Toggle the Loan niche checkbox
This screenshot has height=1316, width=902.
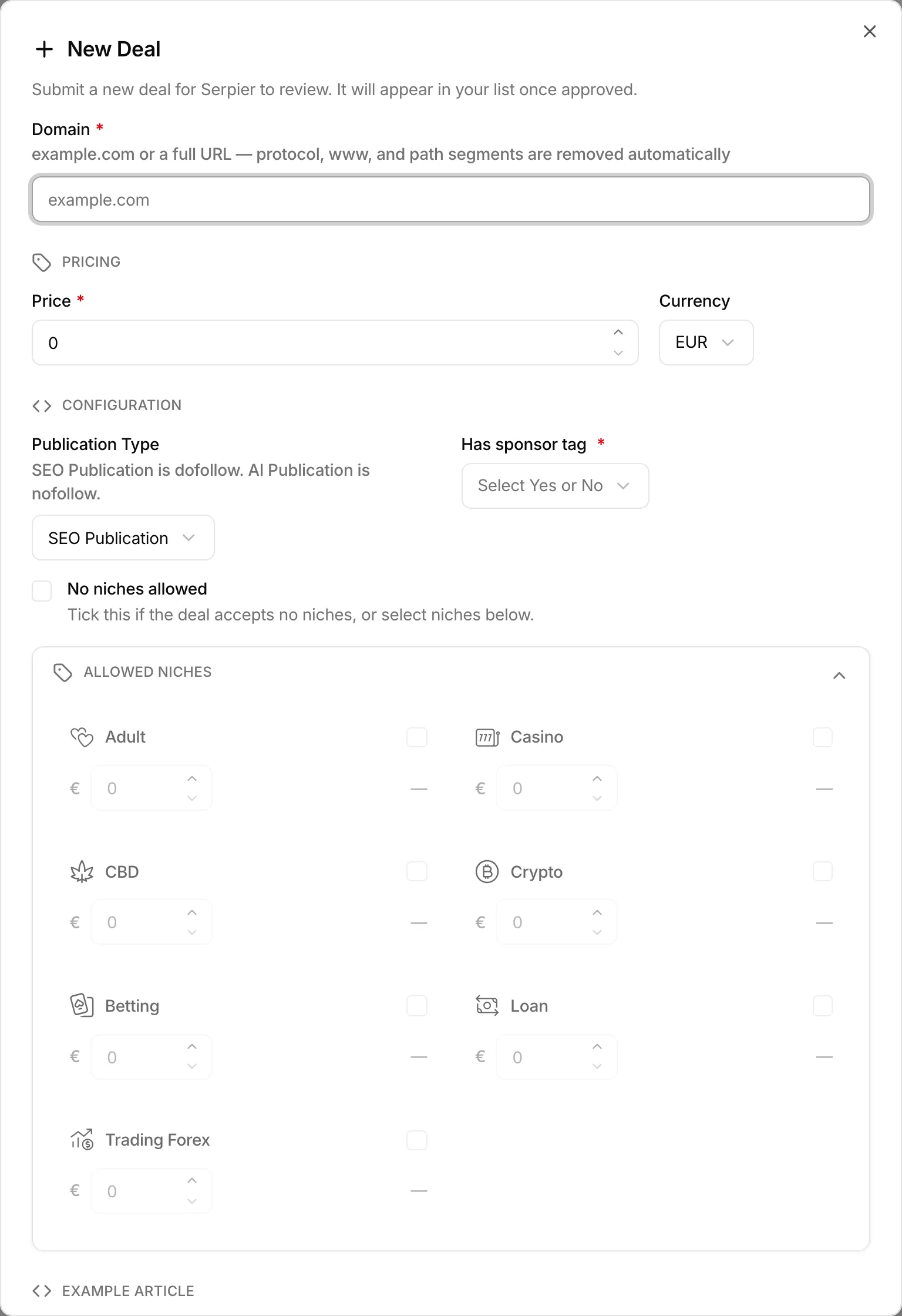[823, 1006]
